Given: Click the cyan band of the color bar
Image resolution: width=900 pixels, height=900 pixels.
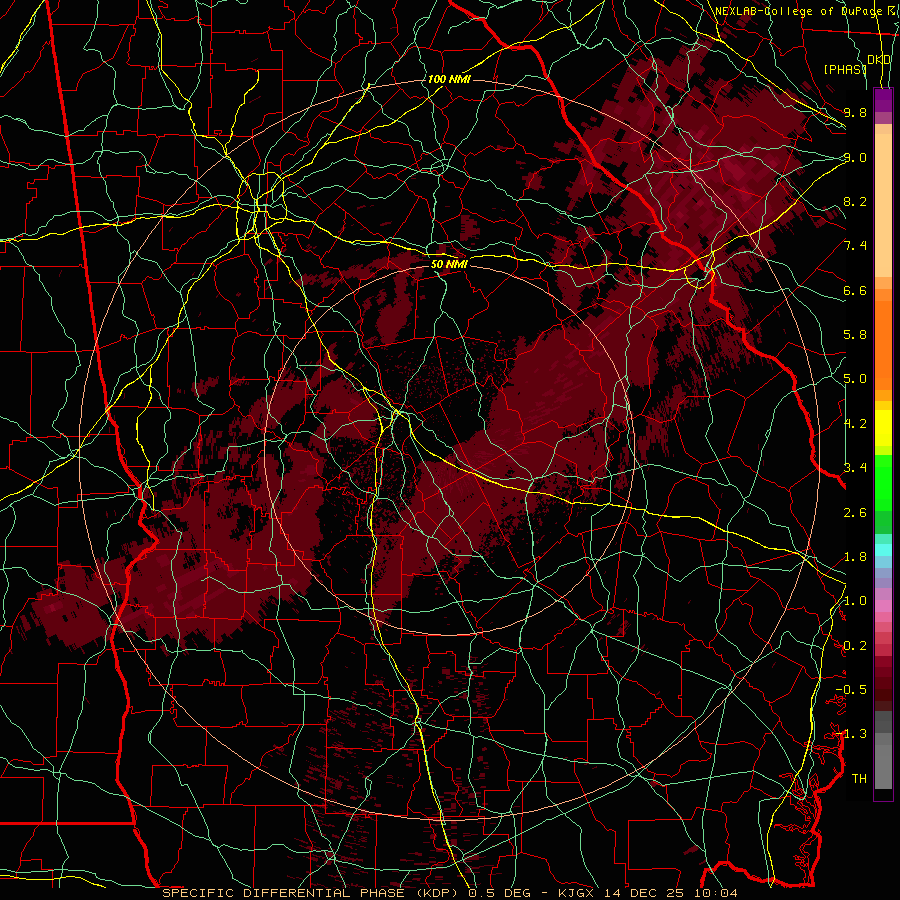Looking at the screenshot, I should pyautogui.click(x=883, y=549).
